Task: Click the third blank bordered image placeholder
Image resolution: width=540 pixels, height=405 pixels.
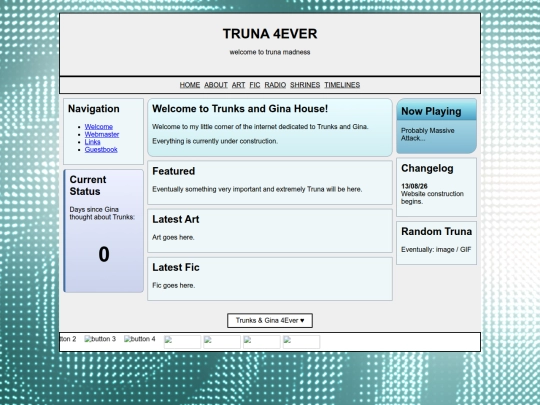Action: pos(262,342)
